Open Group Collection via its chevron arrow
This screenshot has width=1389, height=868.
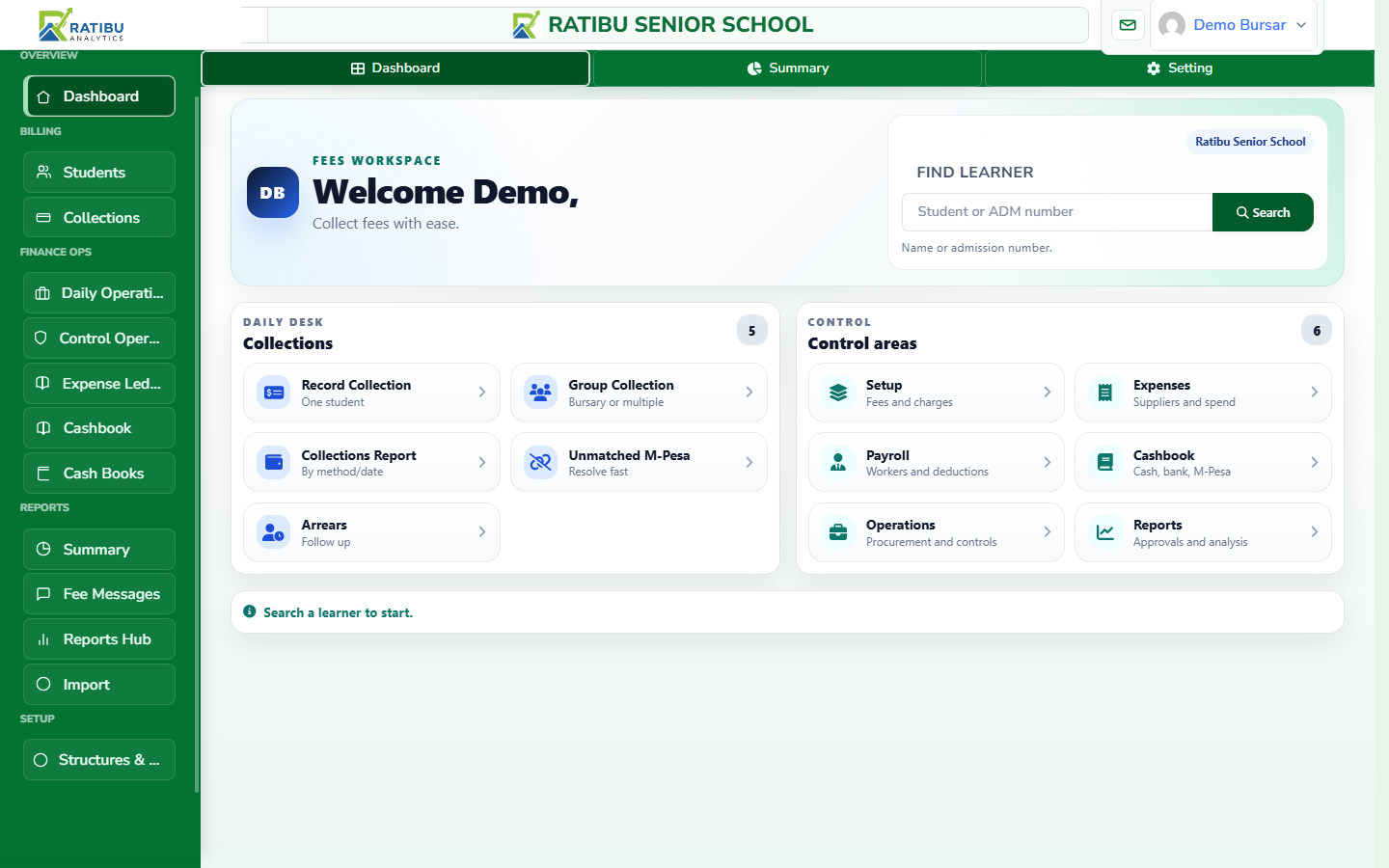click(x=749, y=393)
